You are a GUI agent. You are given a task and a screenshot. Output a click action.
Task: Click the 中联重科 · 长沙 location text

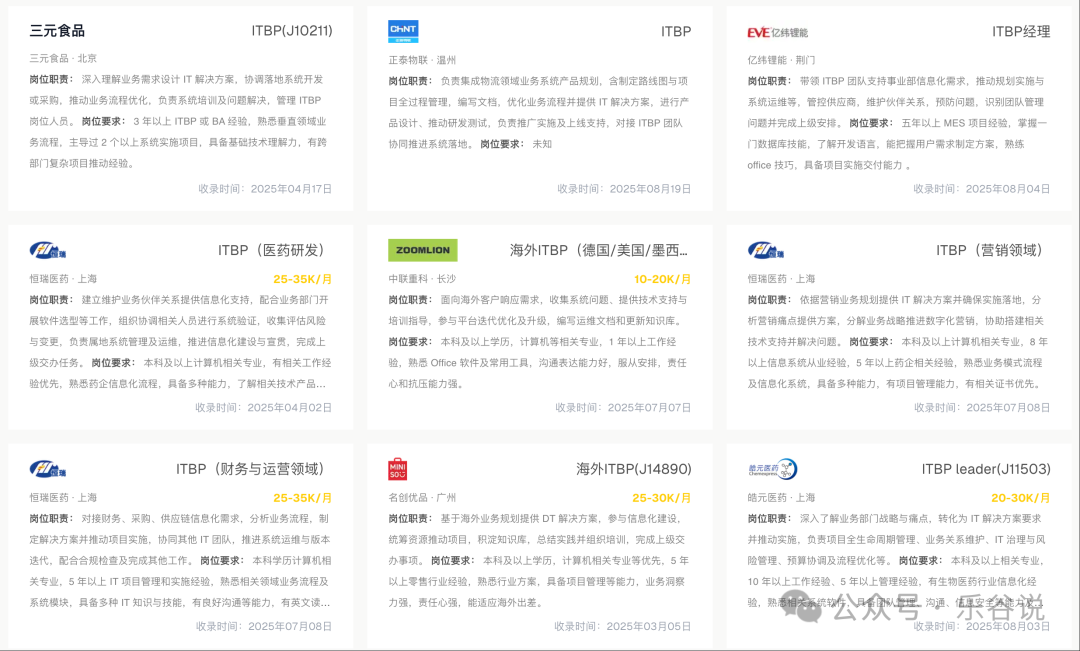click(422, 279)
